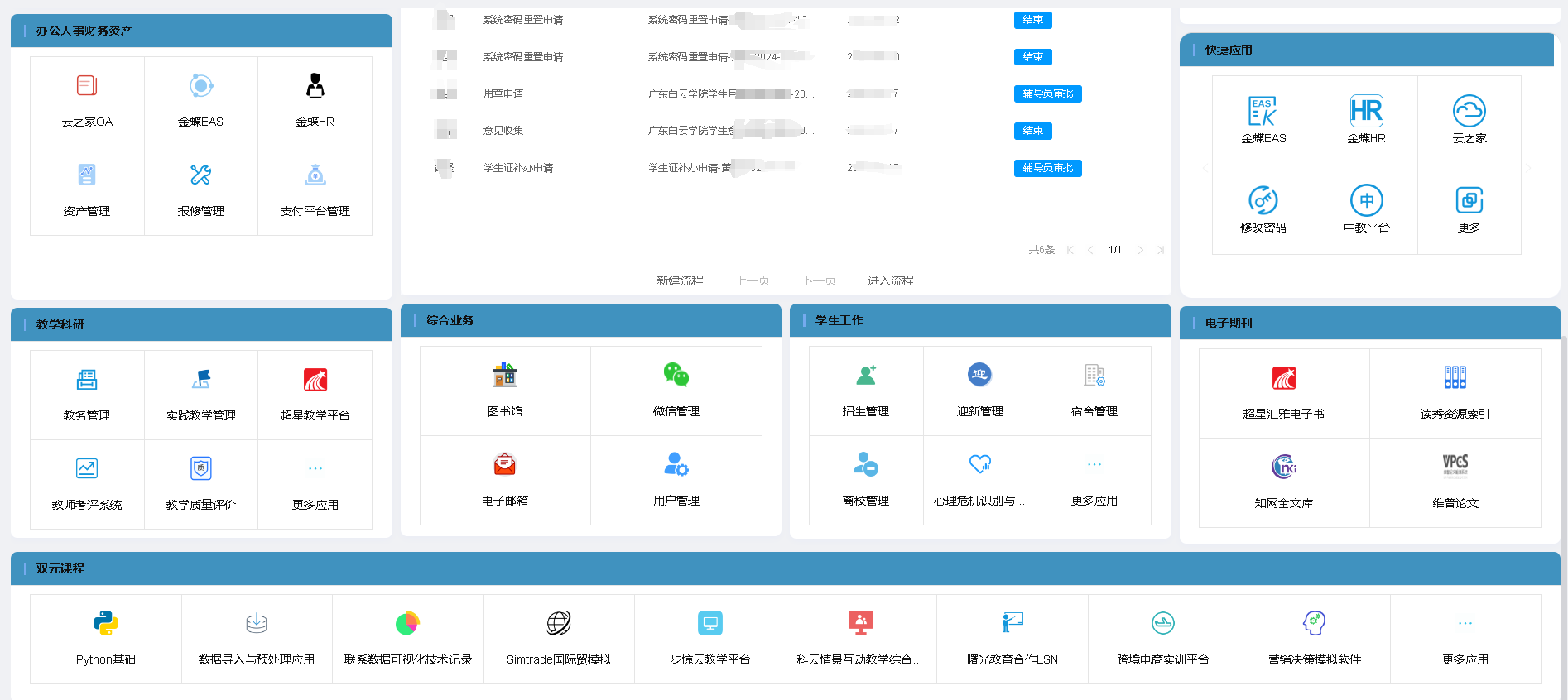This screenshot has width=1568, height=700.
Task: Go to the next page arrow in pagination
Action: (x=1140, y=250)
